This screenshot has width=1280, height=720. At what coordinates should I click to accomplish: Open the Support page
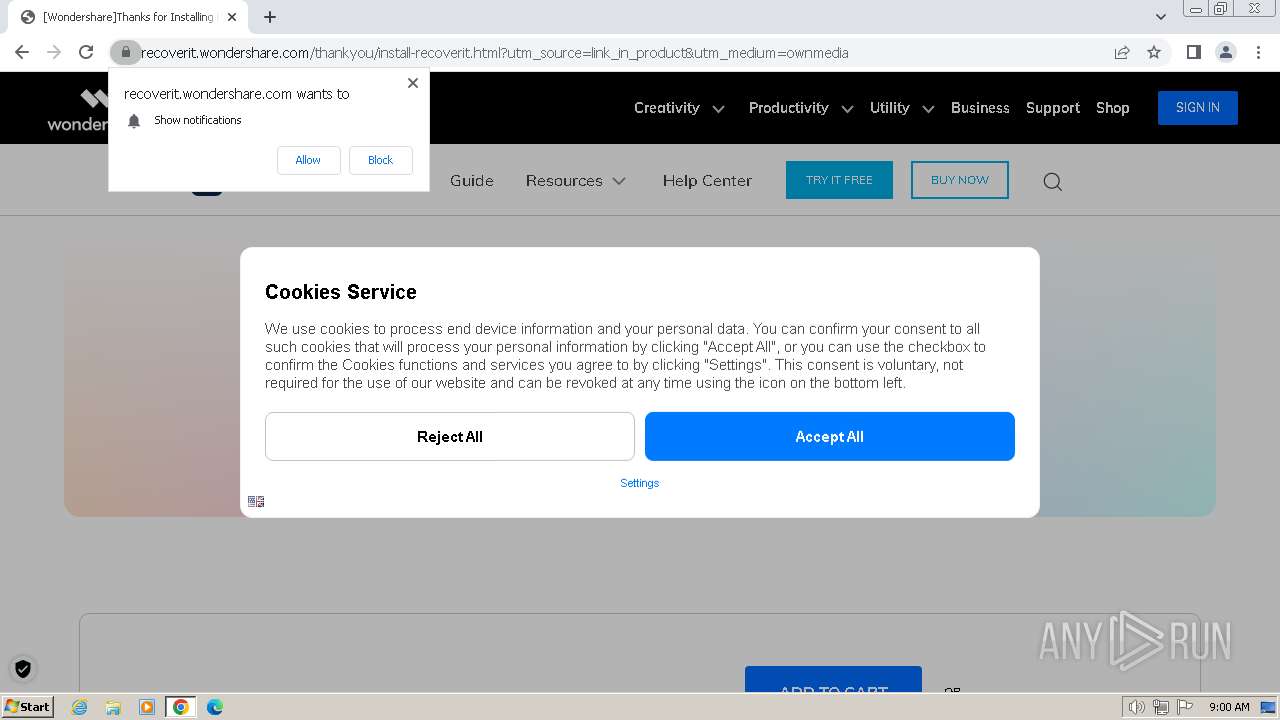pyautogui.click(x=1053, y=108)
